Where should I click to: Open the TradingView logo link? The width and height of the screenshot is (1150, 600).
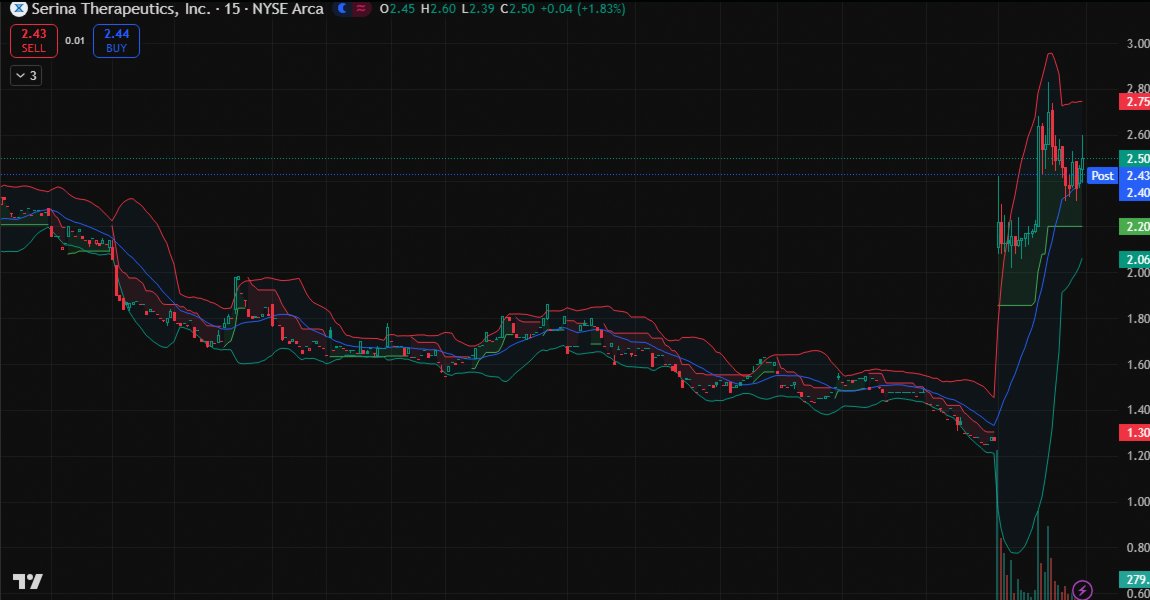(x=28, y=582)
